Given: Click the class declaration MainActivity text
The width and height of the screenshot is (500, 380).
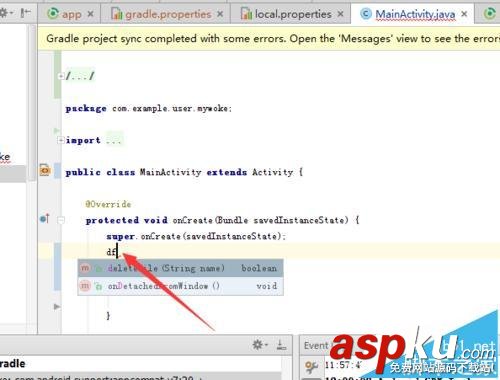Looking at the screenshot, I should (170, 172).
